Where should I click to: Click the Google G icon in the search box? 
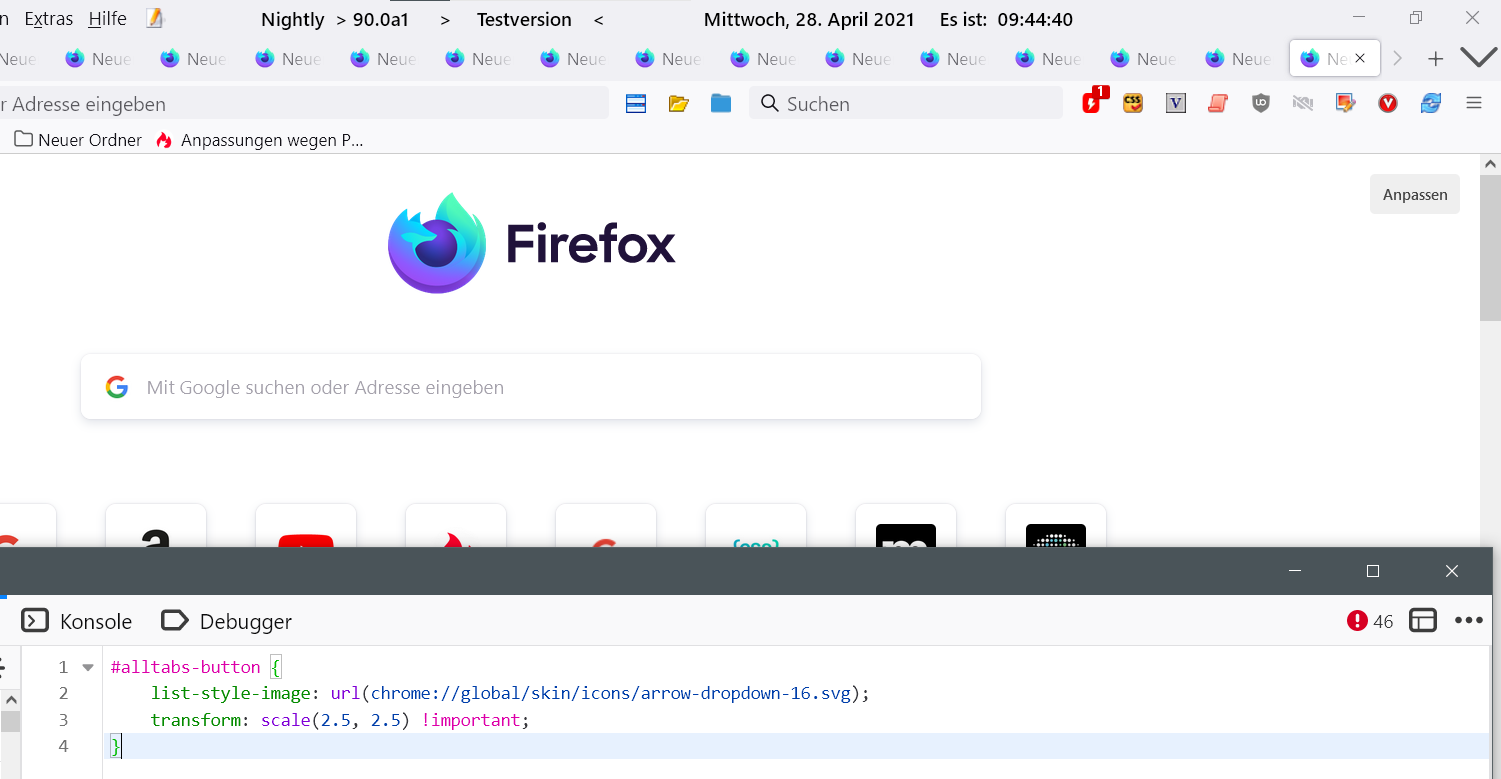[x=117, y=387]
